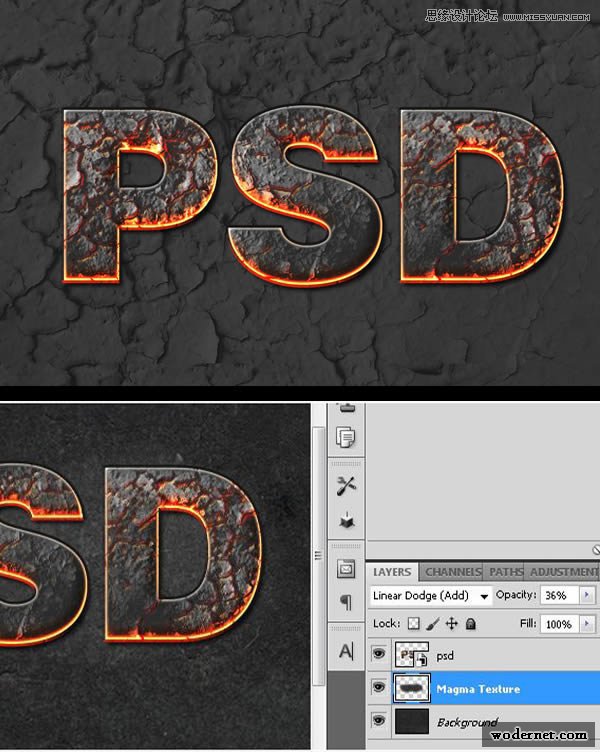This screenshot has width=600, height=752.
Task: Toggle lock all padlock icon
Action: (471, 623)
